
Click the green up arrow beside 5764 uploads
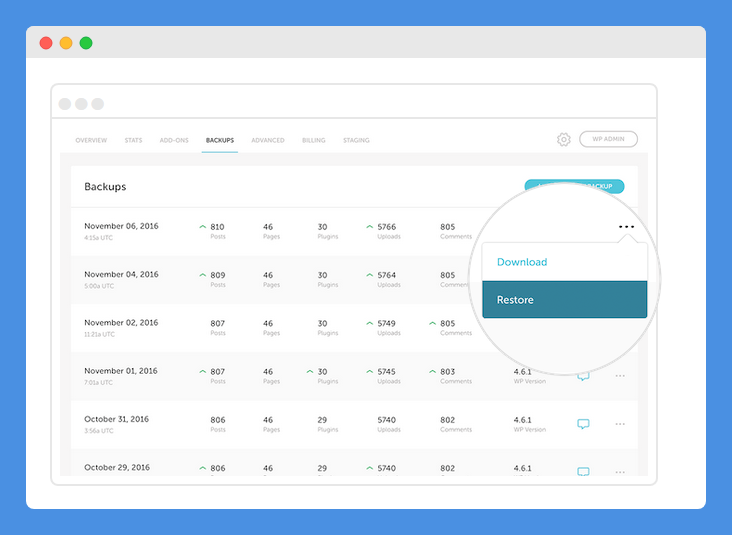point(370,275)
